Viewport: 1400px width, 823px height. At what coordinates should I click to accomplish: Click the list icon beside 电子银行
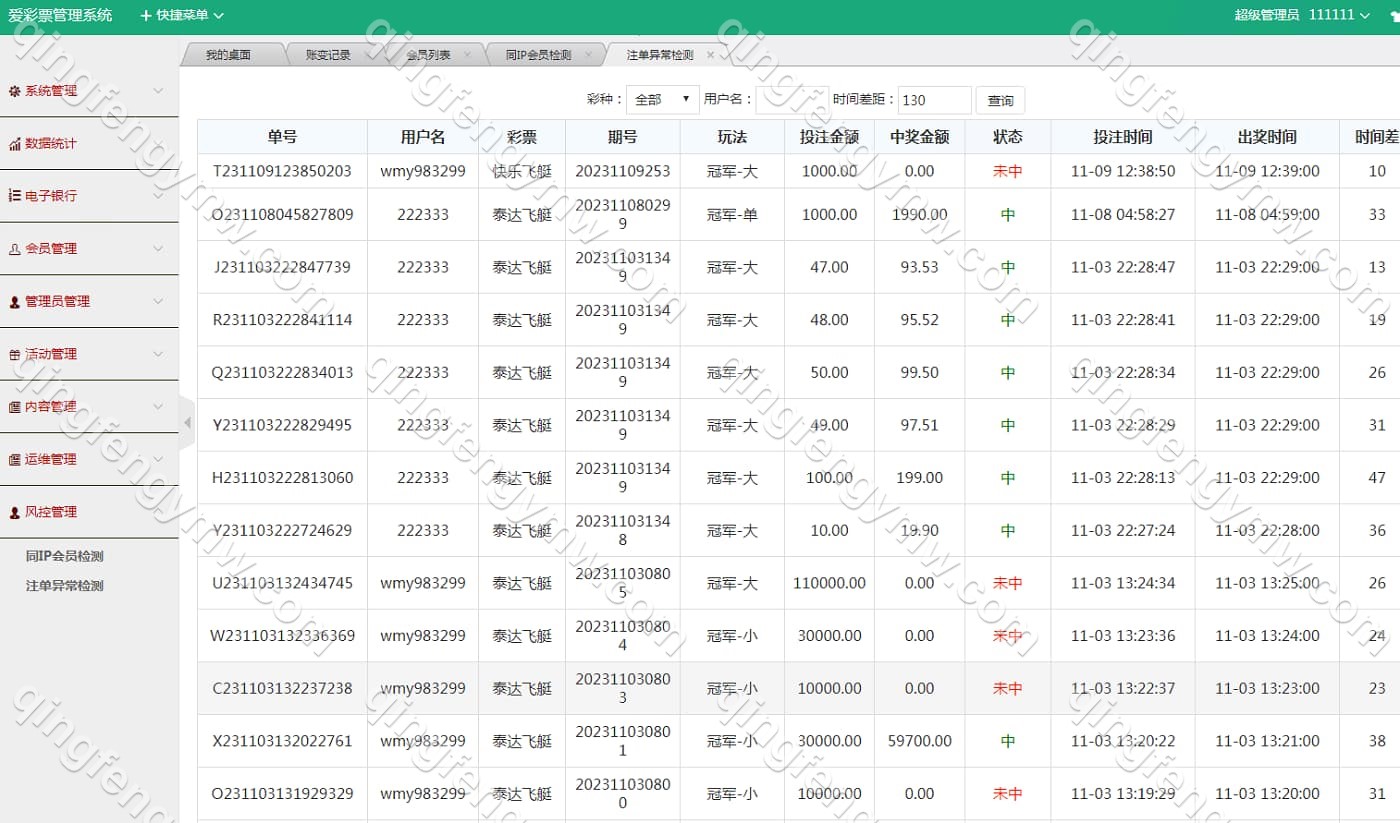click(14, 196)
